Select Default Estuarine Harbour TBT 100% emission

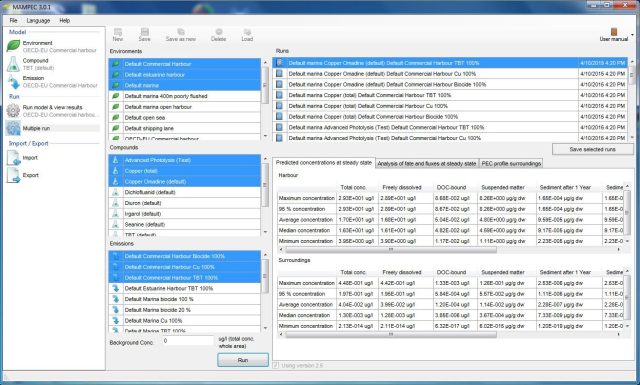tap(184, 288)
